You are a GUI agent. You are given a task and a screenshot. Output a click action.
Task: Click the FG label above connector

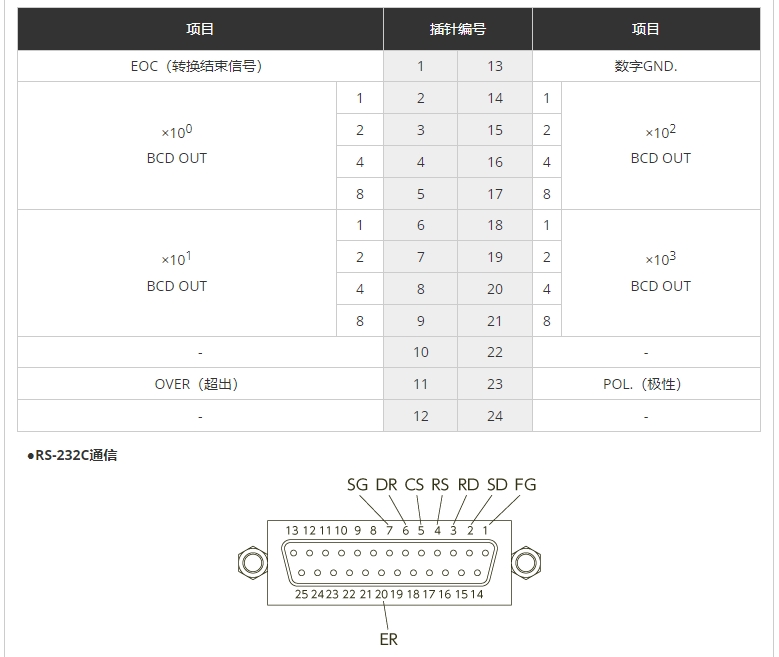(x=525, y=485)
